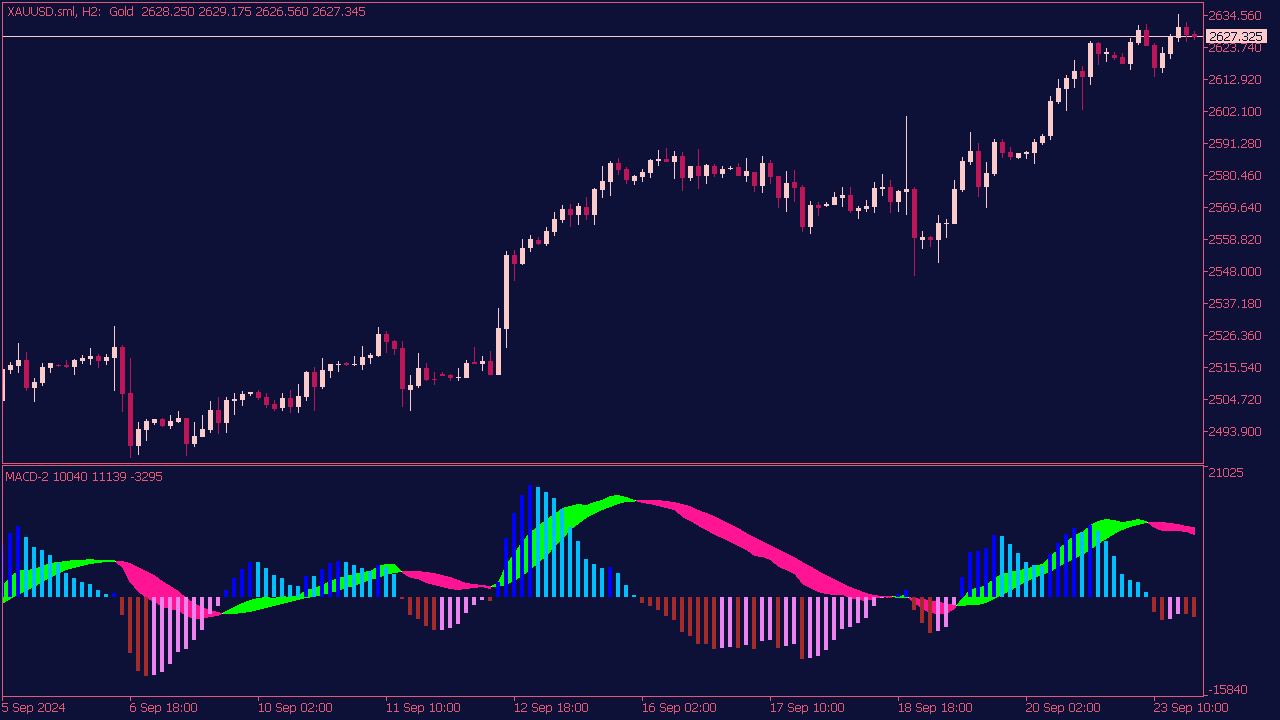
Task: Select the MACD-2 indicator label
Action: point(84,477)
